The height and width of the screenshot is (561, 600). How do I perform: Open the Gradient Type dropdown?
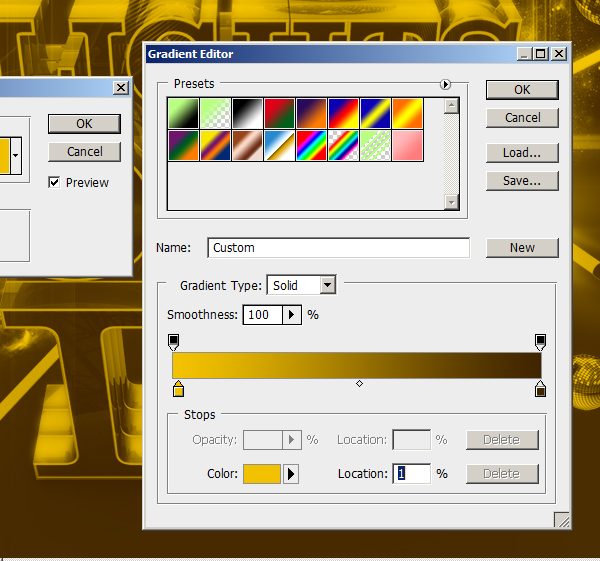[328, 285]
